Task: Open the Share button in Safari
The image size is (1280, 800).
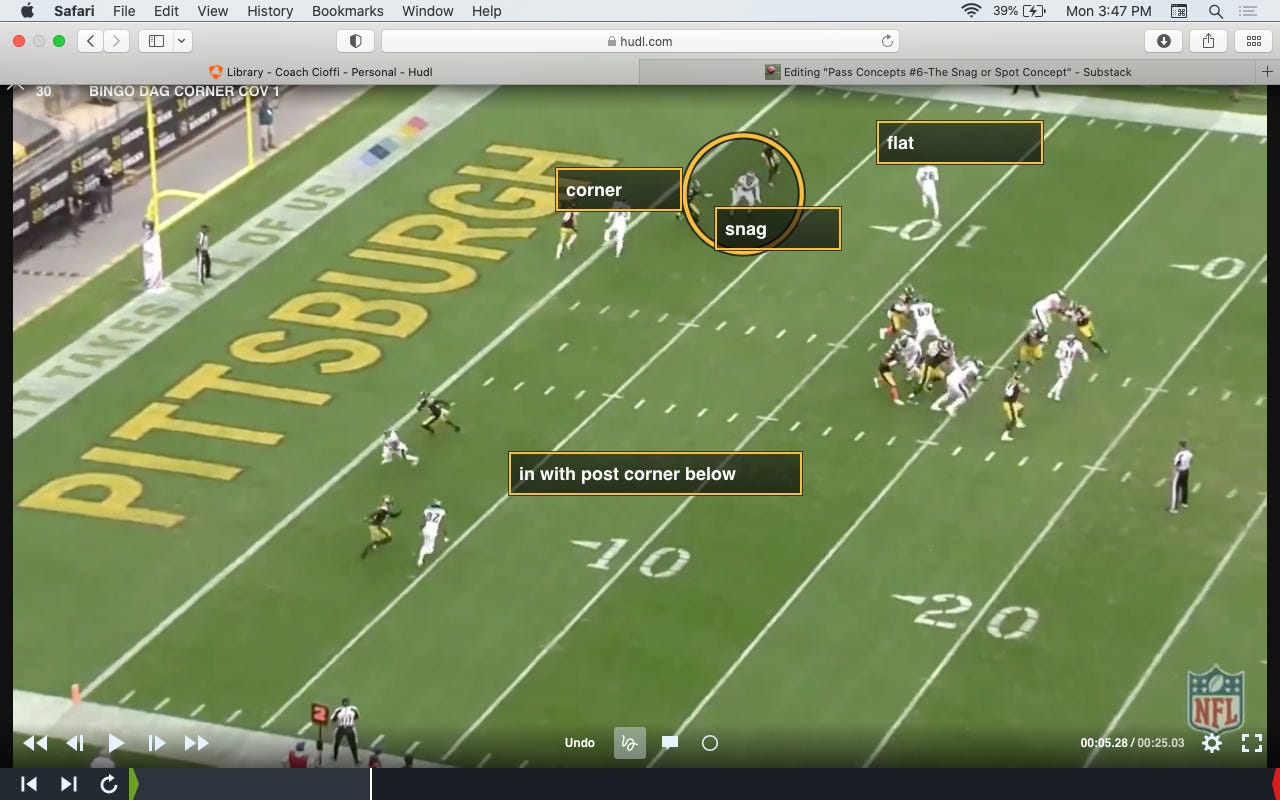Action: coord(1208,41)
